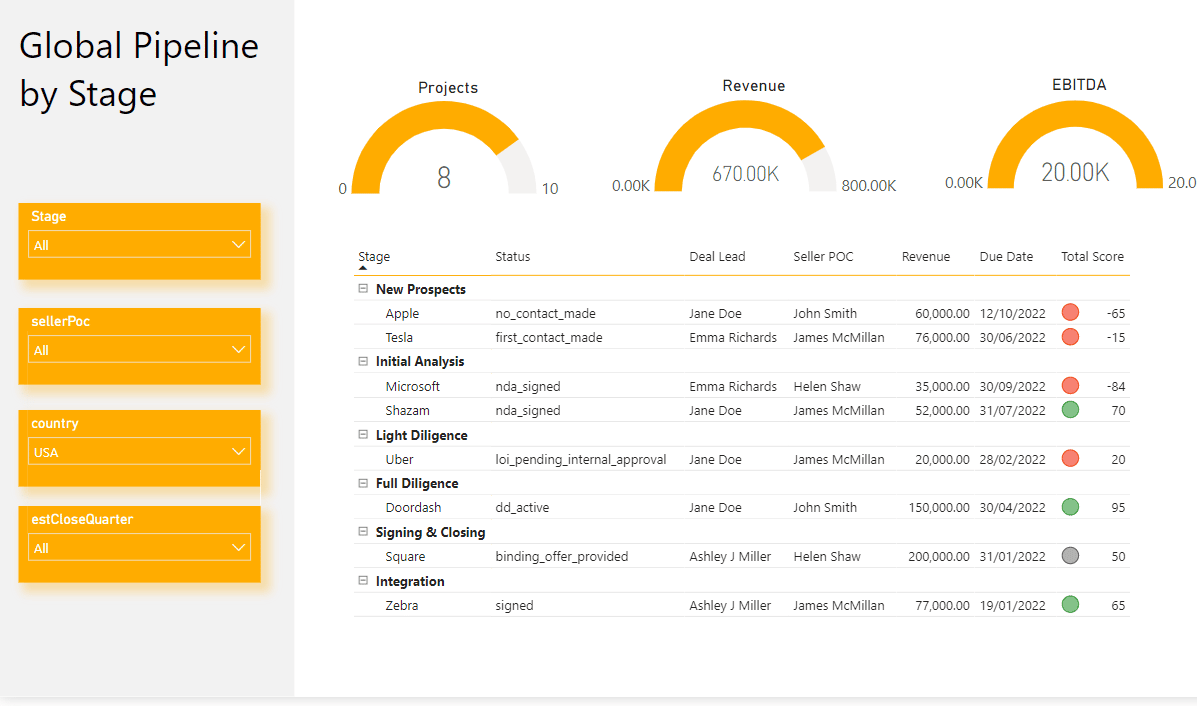Screen dimensions: 1197x706
Task: Click the Stage column header
Action: point(374,257)
